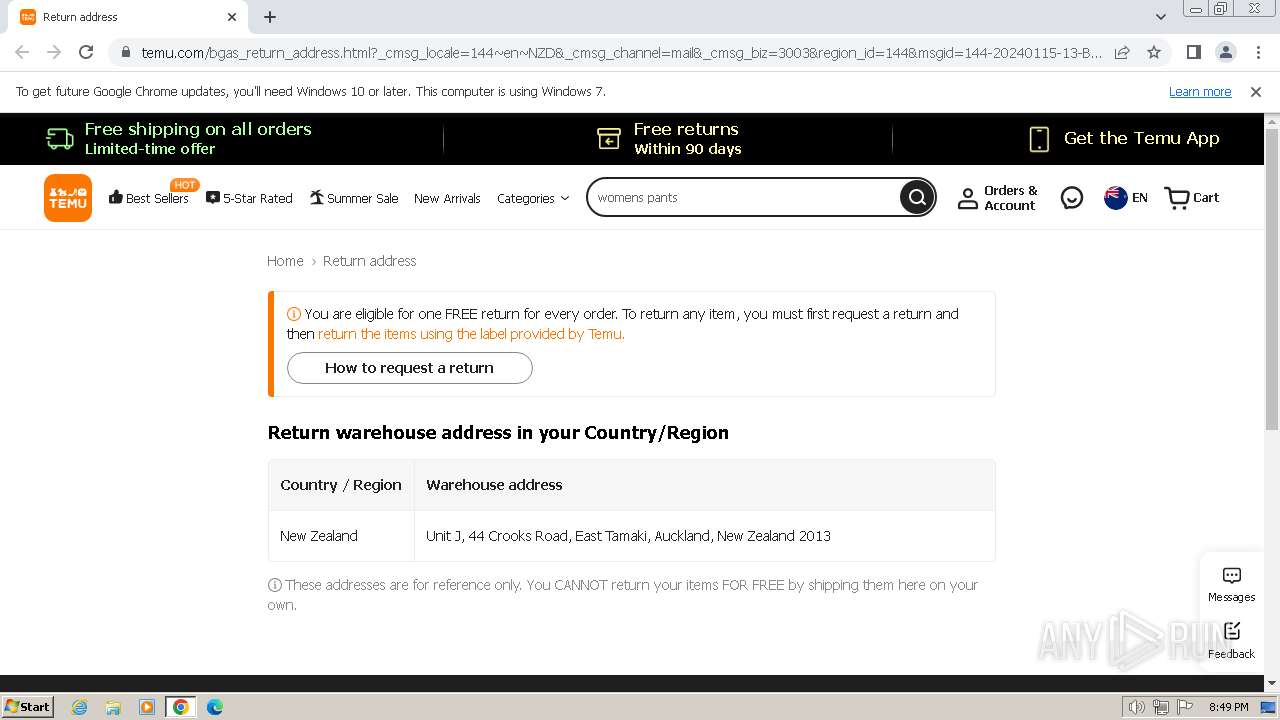This screenshot has width=1280, height=720.
Task: Switch to Chrome in taskbar
Action: click(181, 707)
